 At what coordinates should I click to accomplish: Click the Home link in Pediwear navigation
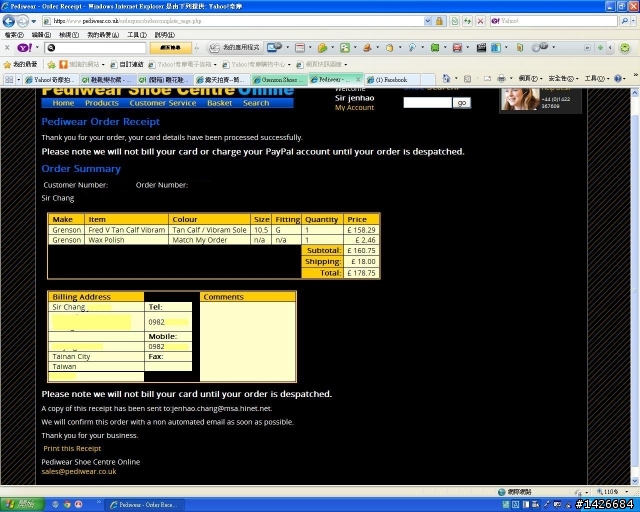tap(63, 103)
